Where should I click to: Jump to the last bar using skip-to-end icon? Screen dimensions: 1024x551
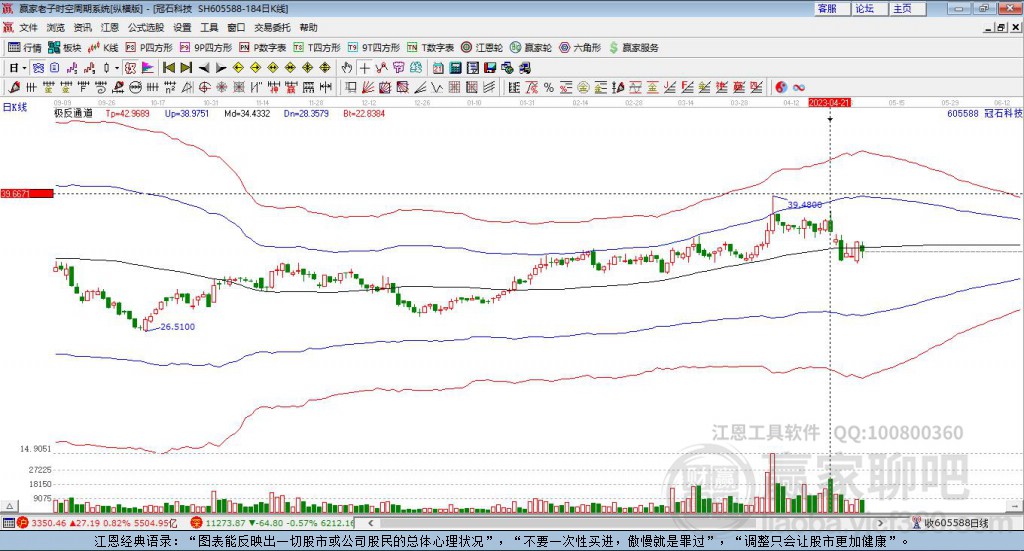pyautogui.click(x=186, y=68)
